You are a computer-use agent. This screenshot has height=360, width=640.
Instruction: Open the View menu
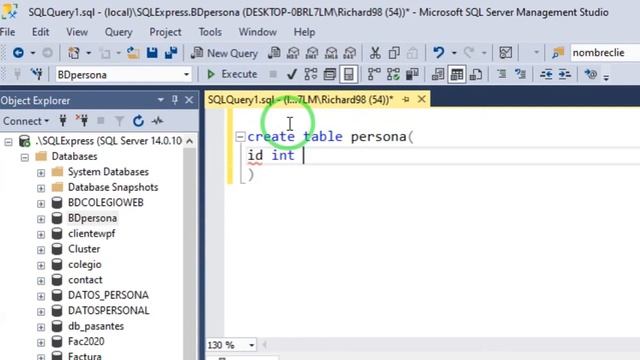(77, 32)
